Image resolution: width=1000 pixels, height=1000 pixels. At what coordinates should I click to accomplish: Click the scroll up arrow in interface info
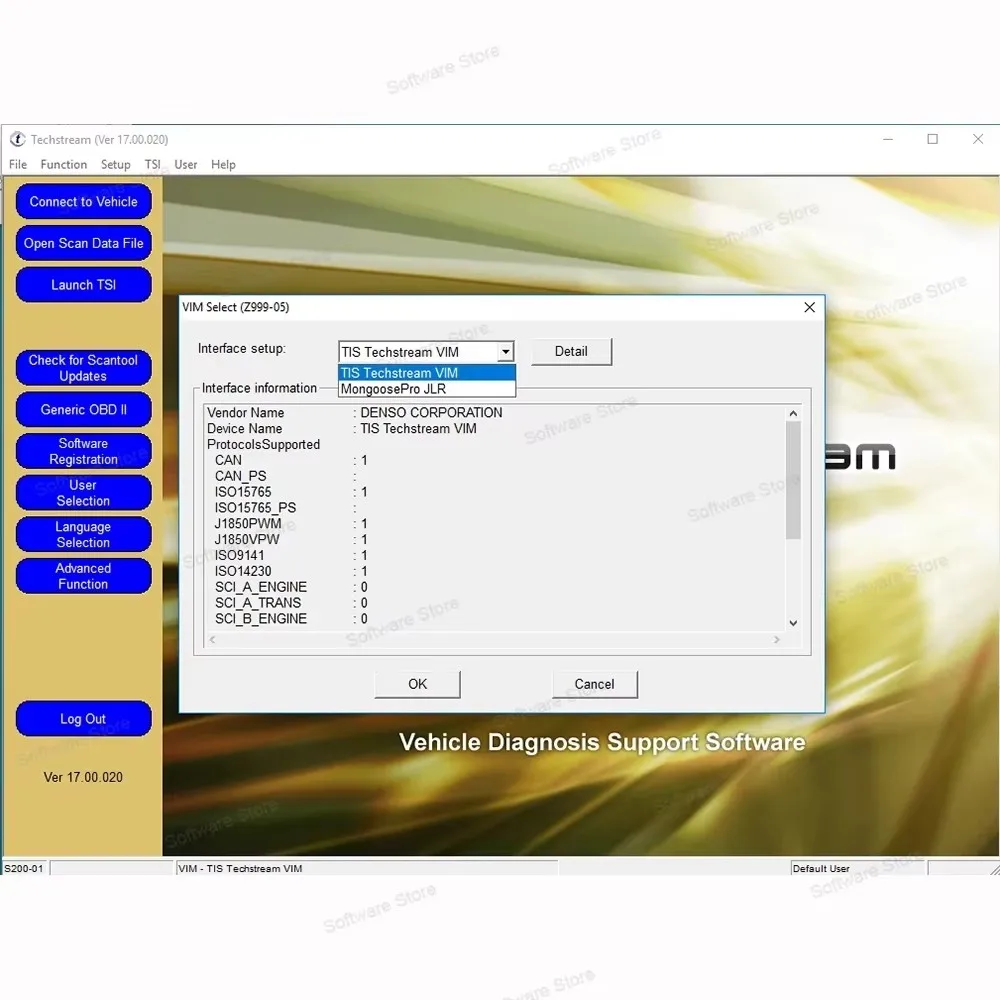(793, 413)
